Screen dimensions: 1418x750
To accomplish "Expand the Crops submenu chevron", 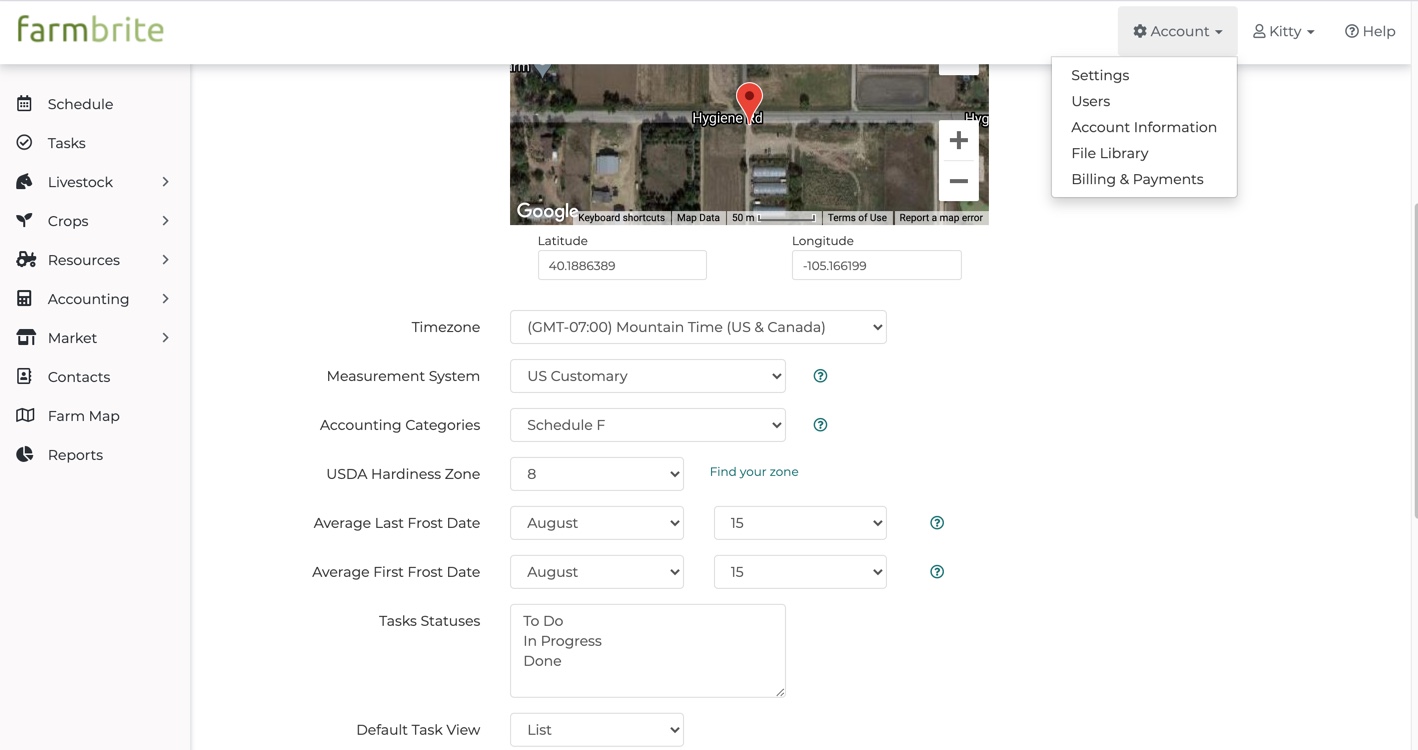I will click(x=165, y=221).
